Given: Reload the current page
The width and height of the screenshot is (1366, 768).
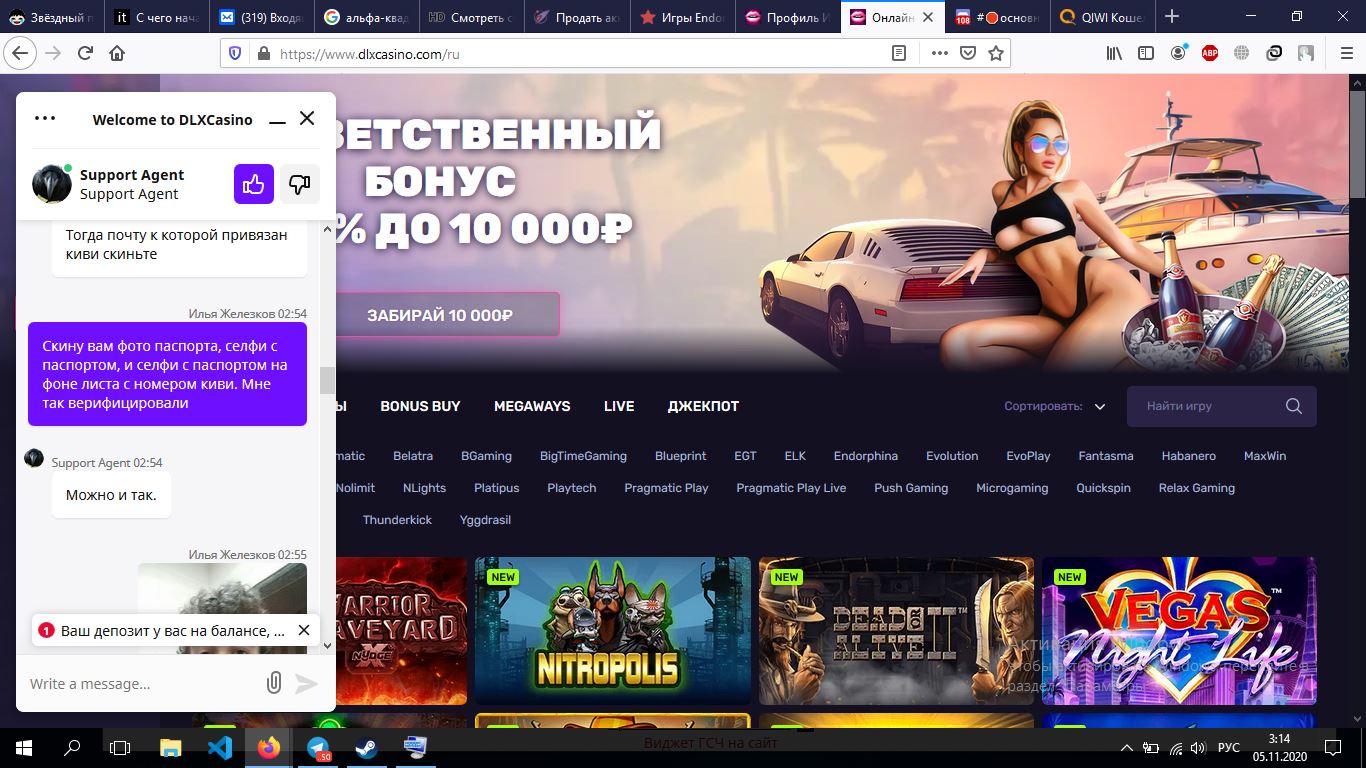Looking at the screenshot, I should pyautogui.click(x=86, y=53).
